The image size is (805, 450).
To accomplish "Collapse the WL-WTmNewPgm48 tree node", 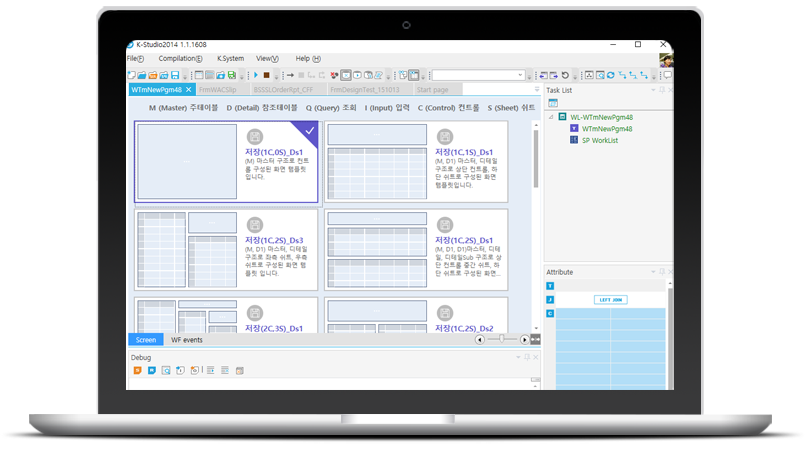I will pos(550,117).
